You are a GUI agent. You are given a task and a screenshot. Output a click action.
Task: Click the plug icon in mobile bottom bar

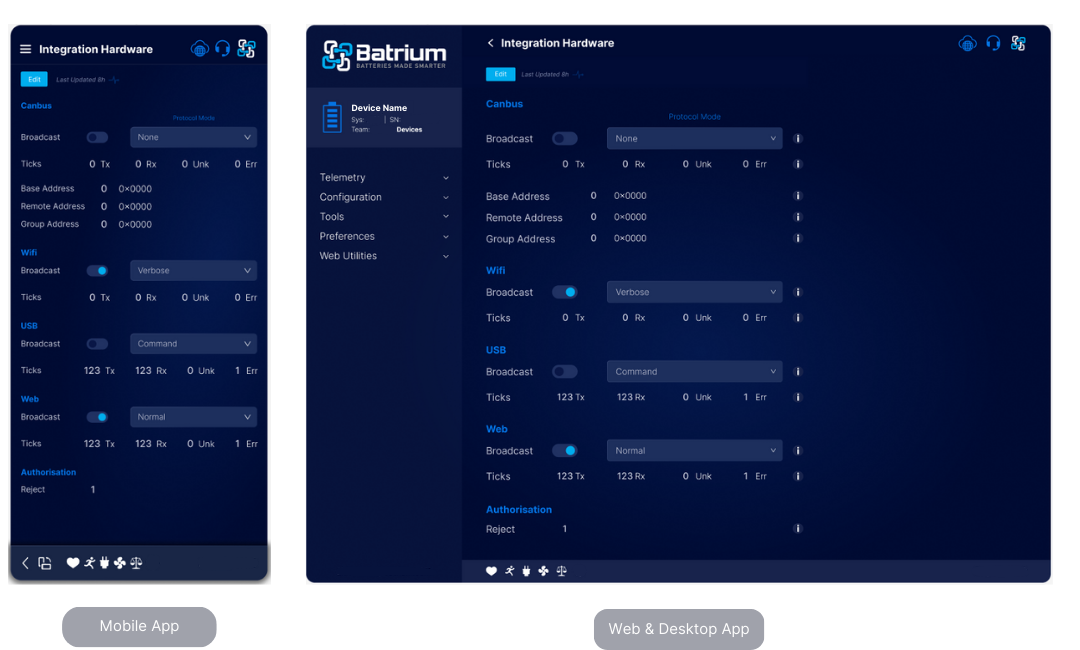pos(104,563)
